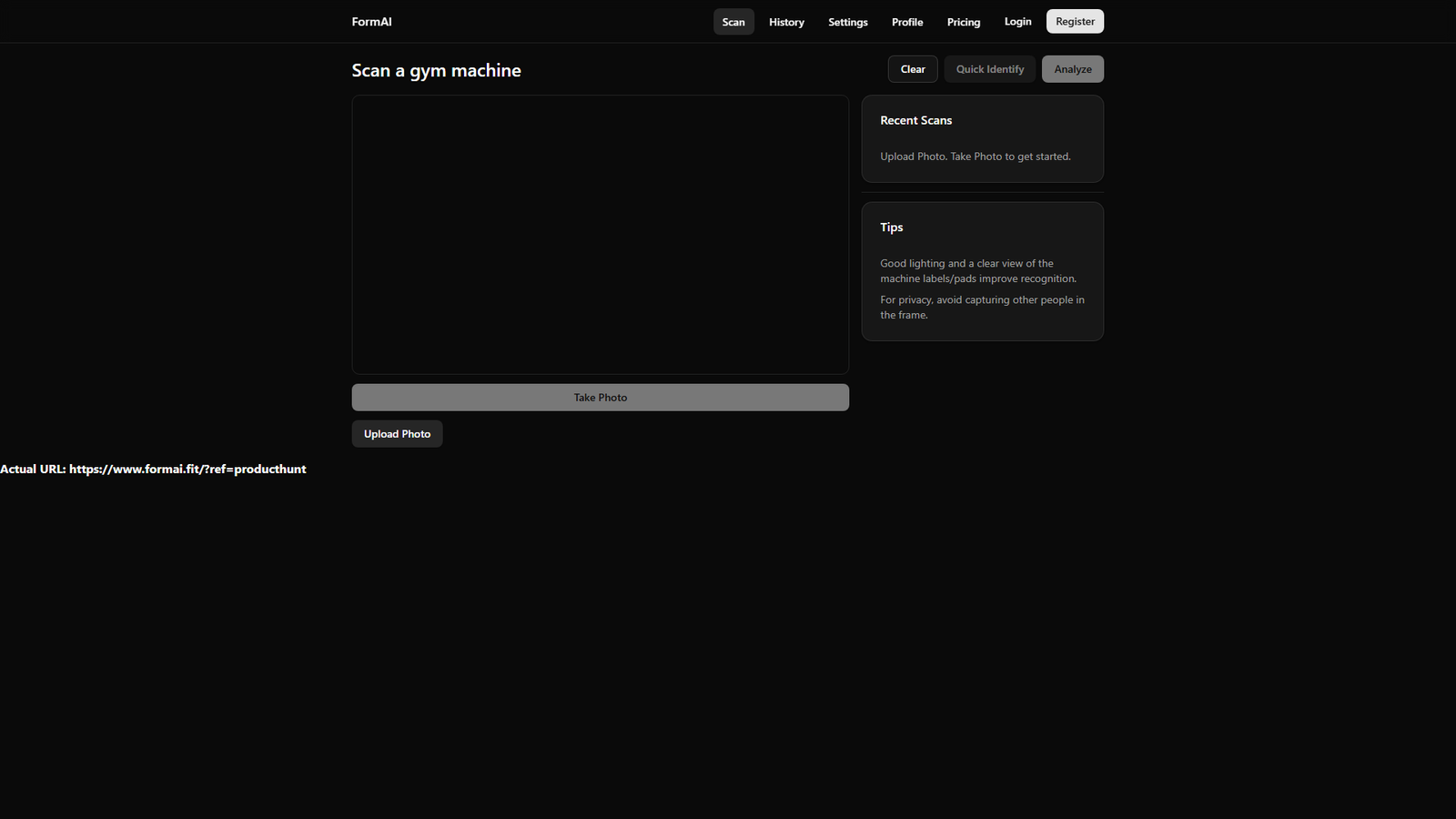The image size is (1456, 819).
Task: Select Quick Identify
Action: point(989,68)
